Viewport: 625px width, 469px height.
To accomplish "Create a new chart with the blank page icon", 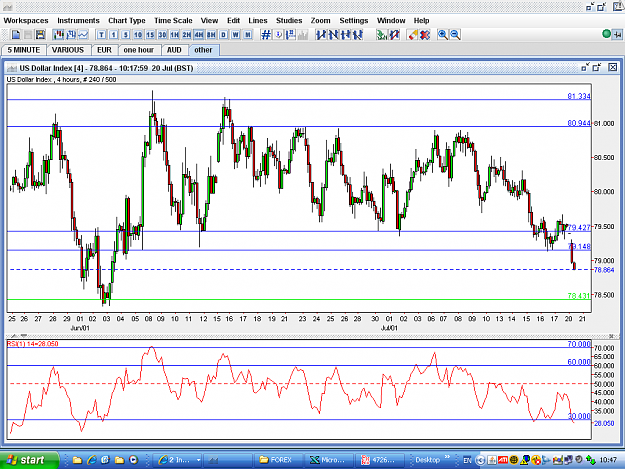I will 16,35.
